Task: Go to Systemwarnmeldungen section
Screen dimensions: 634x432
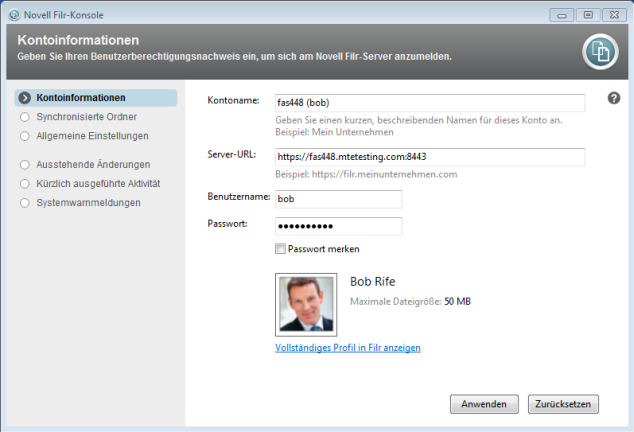Action: click(89, 203)
